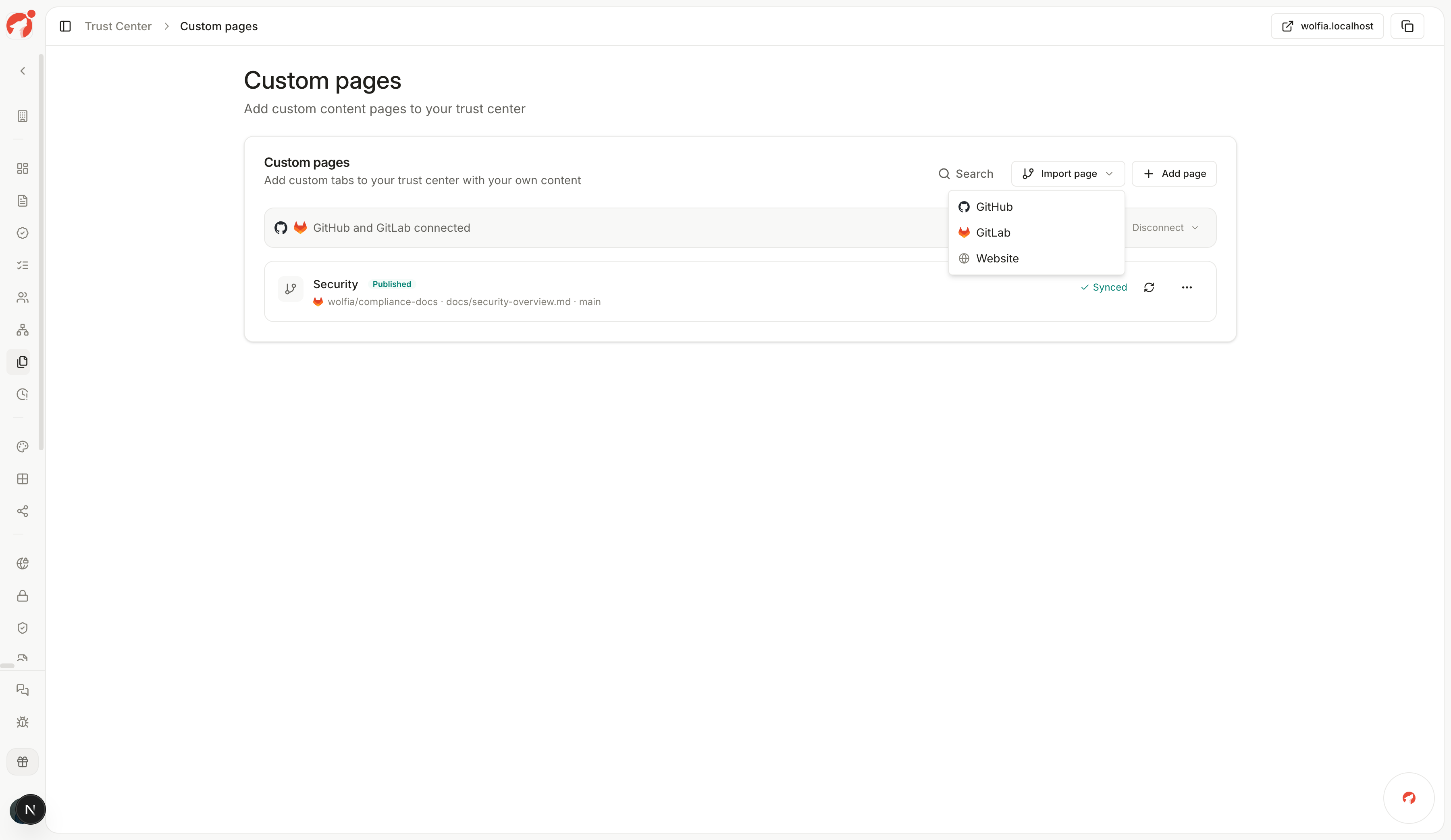The height and width of the screenshot is (840, 1451).
Task: Open the Wolfia assistant floating button
Action: tap(1408, 798)
